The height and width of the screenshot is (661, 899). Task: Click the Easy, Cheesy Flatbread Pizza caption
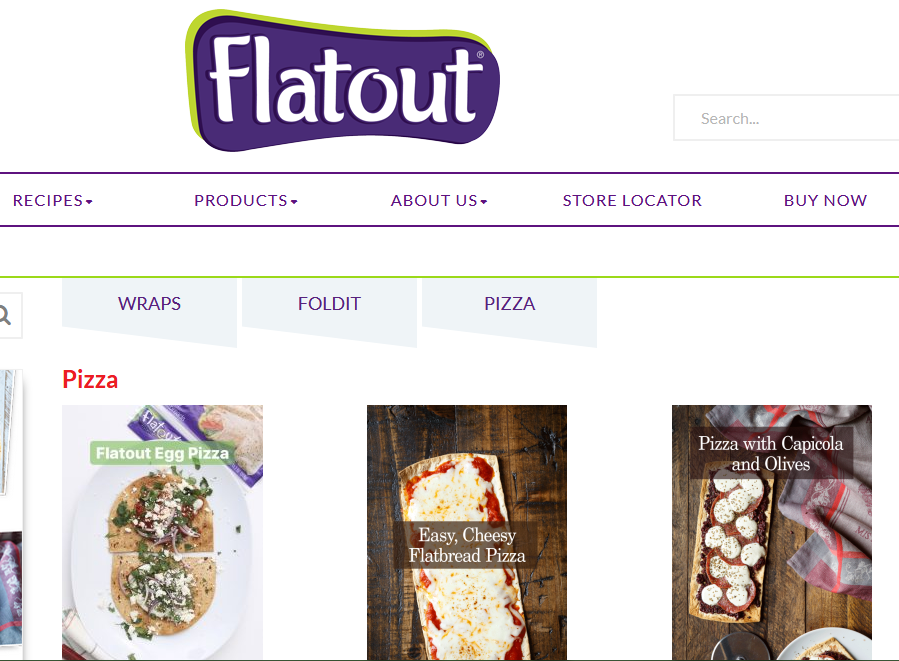click(x=467, y=545)
